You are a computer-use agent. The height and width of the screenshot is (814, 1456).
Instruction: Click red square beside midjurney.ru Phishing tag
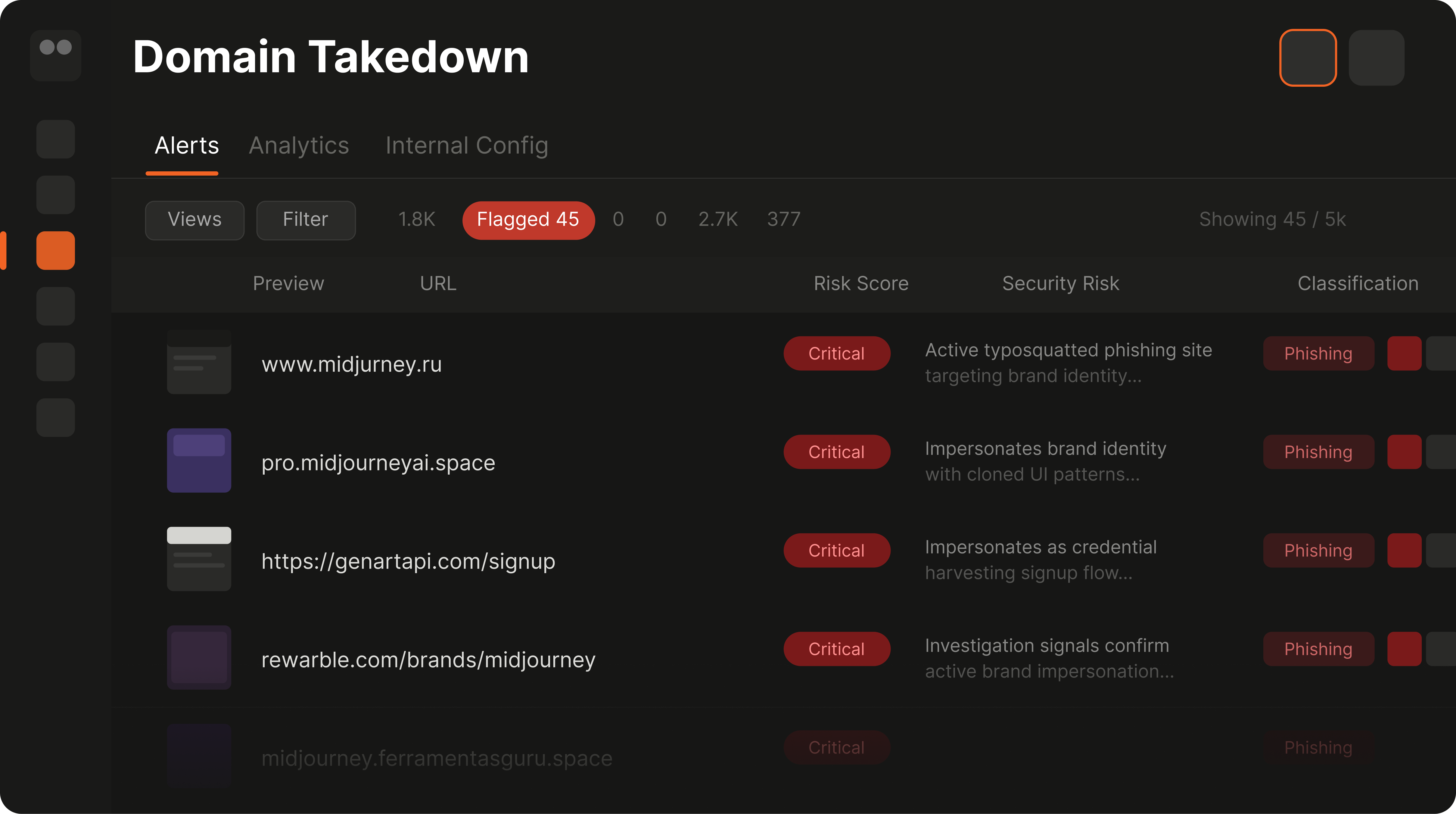point(1404,353)
